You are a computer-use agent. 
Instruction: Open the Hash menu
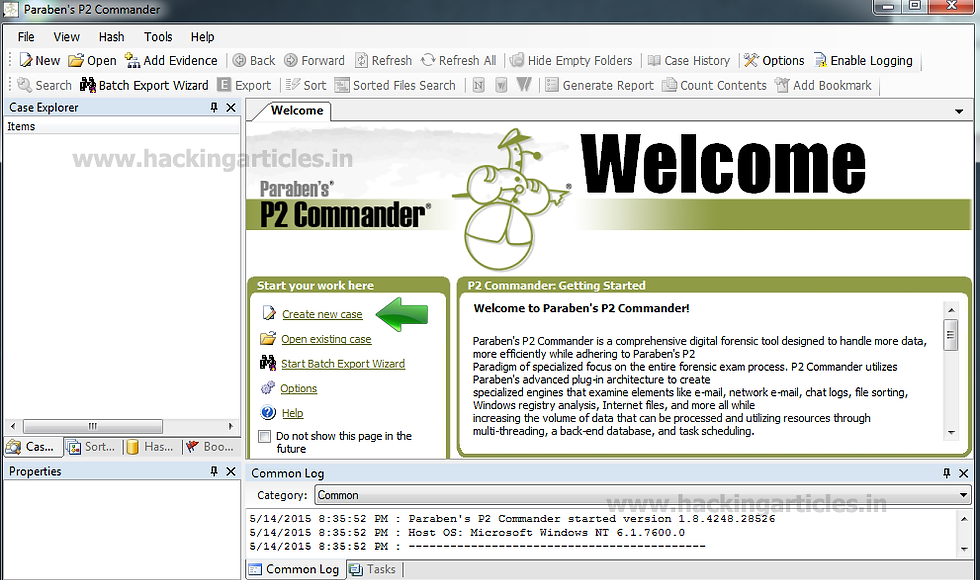[111, 37]
